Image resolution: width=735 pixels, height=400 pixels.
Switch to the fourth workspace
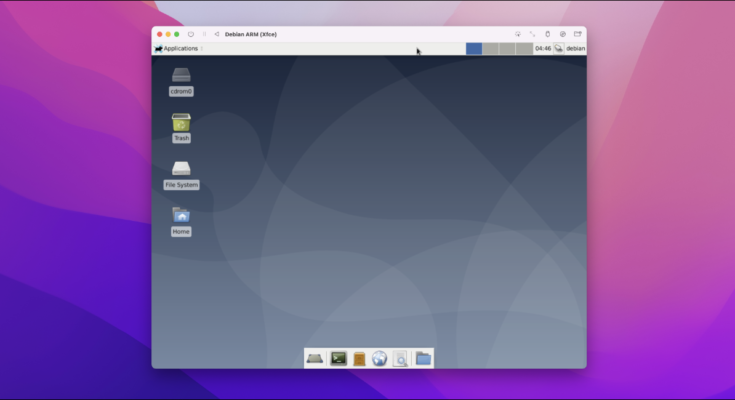click(525, 48)
